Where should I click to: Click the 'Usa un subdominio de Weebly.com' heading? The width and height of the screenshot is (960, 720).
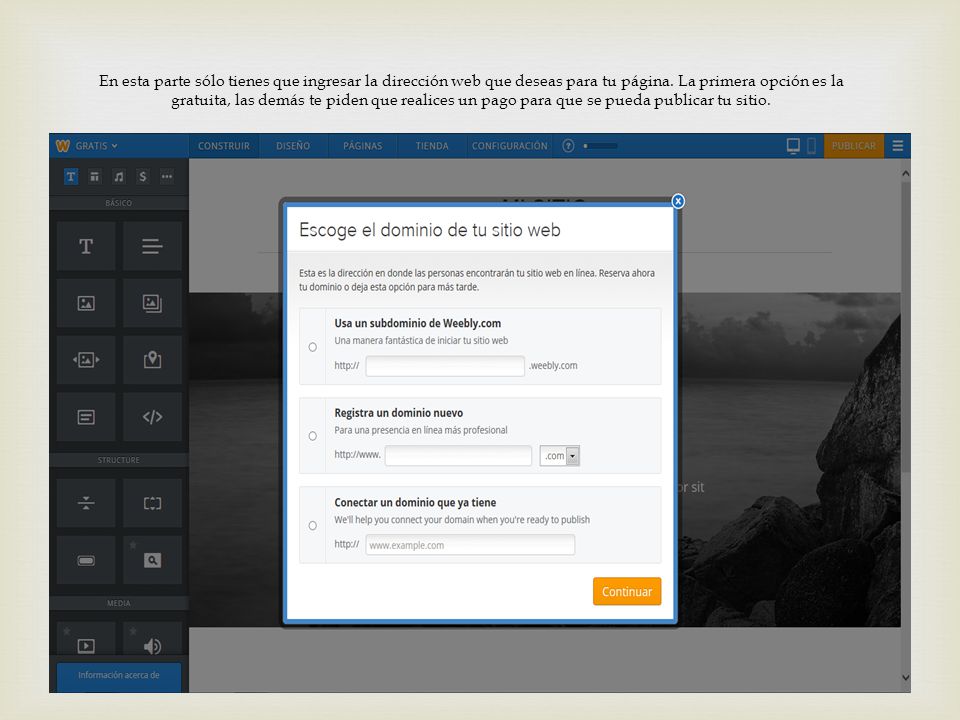418,323
